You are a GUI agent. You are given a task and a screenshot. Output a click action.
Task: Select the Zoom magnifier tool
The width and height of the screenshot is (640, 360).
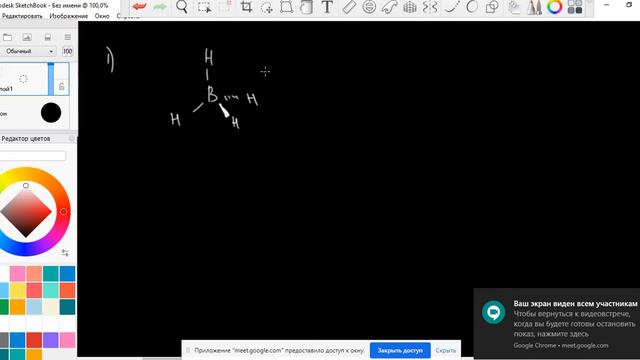(x=182, y=7)
